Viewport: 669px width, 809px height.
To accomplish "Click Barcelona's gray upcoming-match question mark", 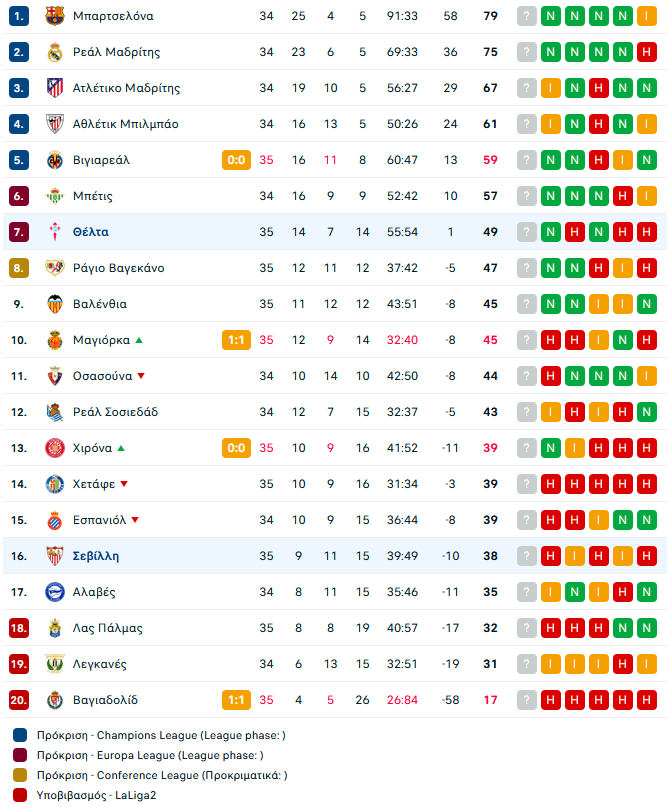I will [527, 16].
